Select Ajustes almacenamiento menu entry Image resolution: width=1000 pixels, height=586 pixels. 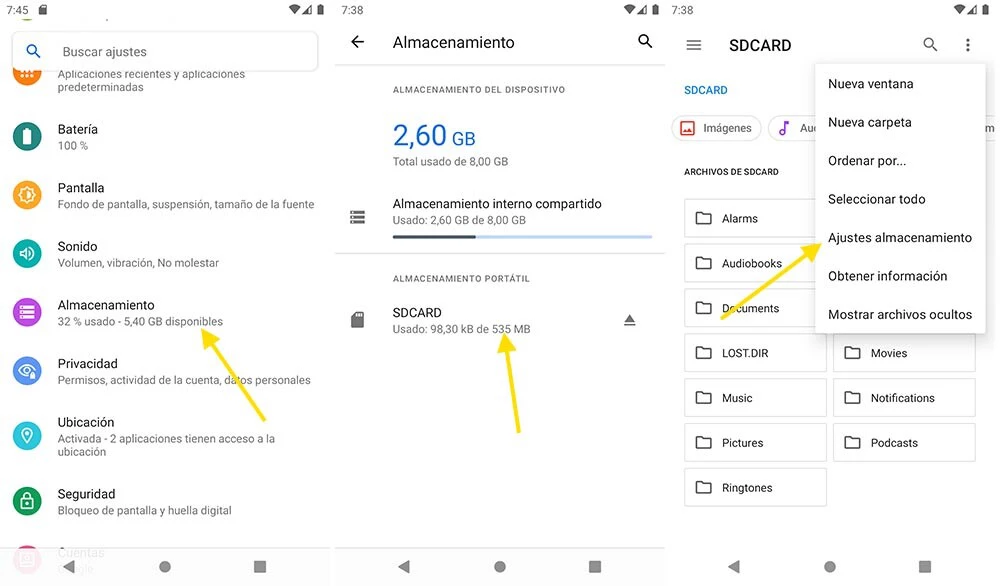pyautogui.click(x=899, y=238)
